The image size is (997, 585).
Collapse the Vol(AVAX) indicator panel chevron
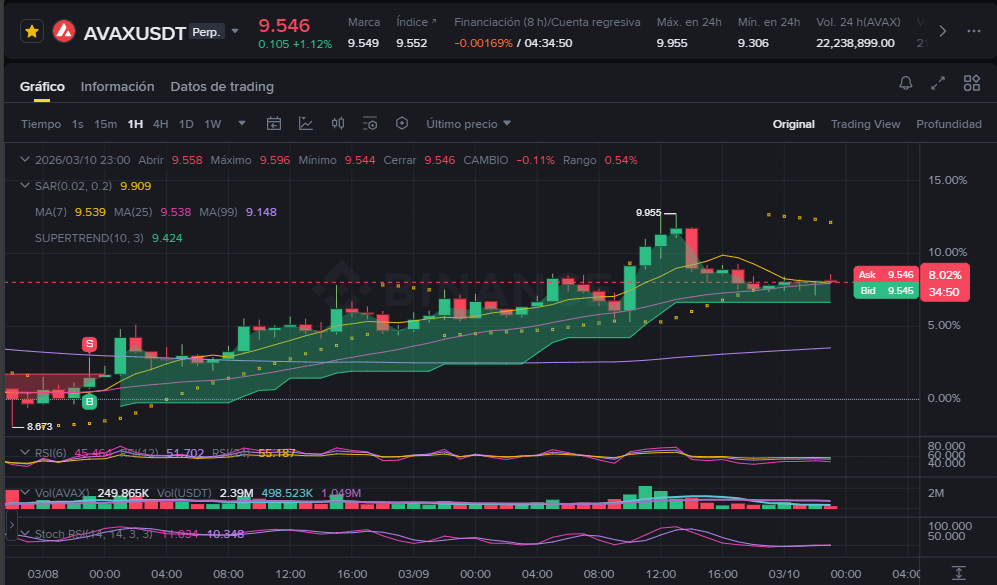click(x=25, y=493)
